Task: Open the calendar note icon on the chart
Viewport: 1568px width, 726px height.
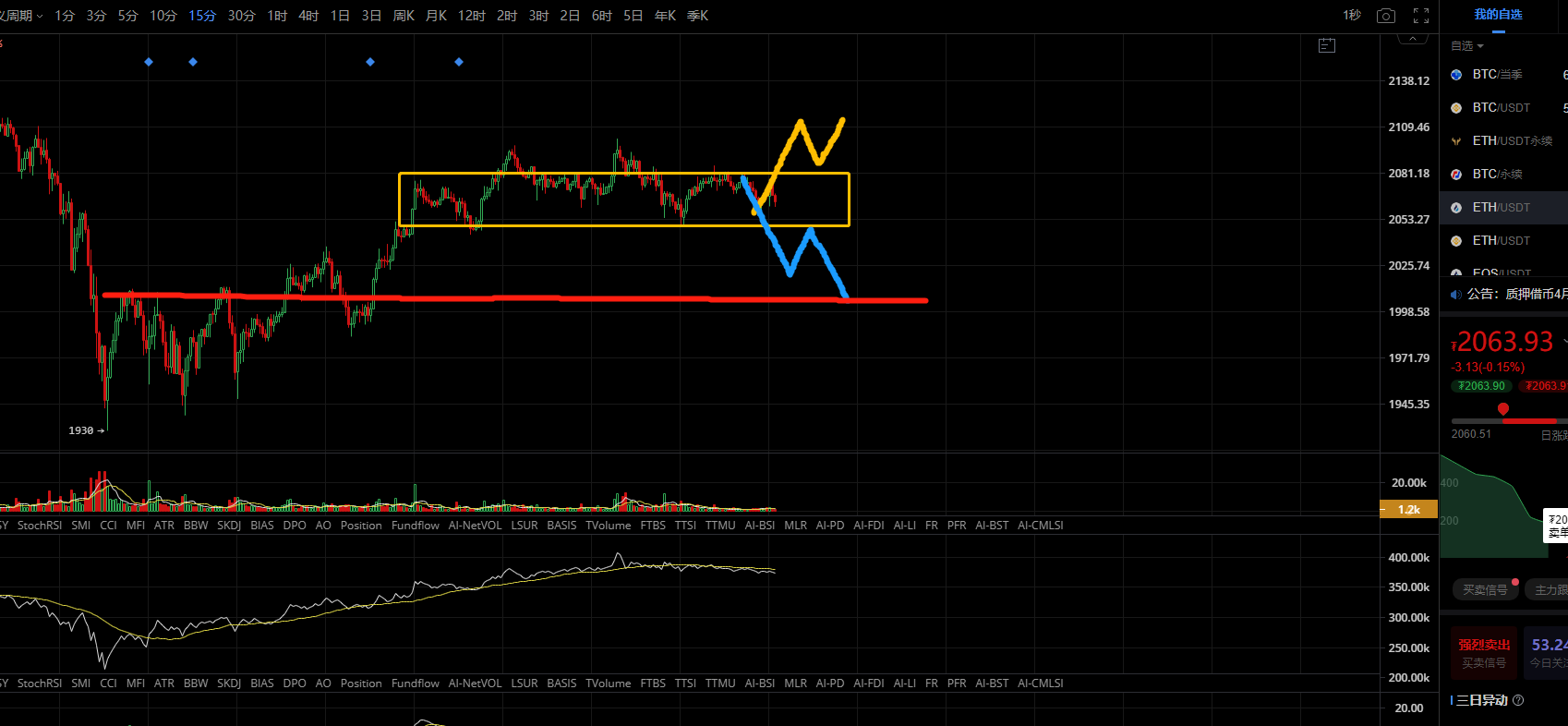Action: 1327,45
